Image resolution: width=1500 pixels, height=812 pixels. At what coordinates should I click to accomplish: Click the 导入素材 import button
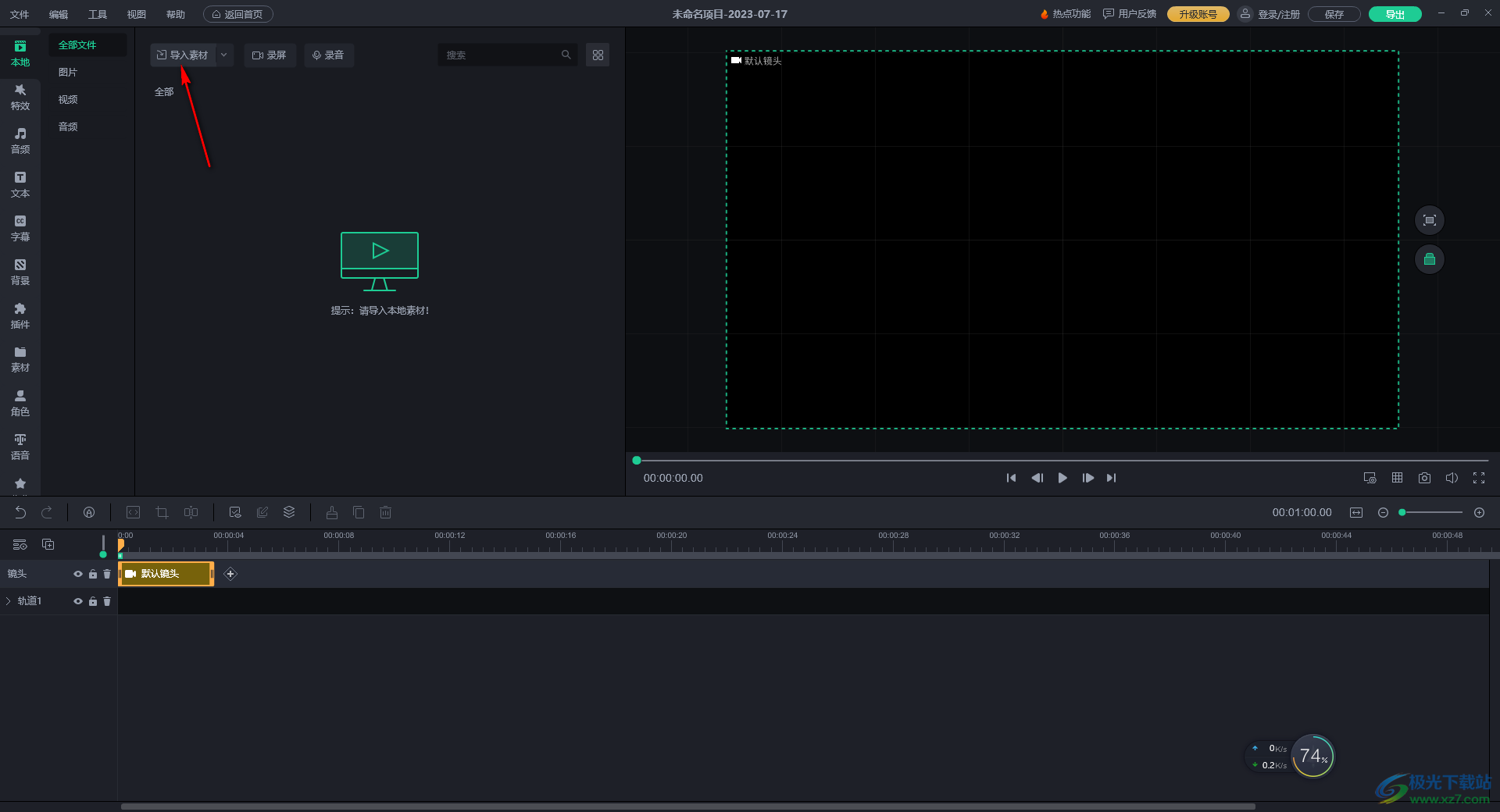[x=183, y=55]
